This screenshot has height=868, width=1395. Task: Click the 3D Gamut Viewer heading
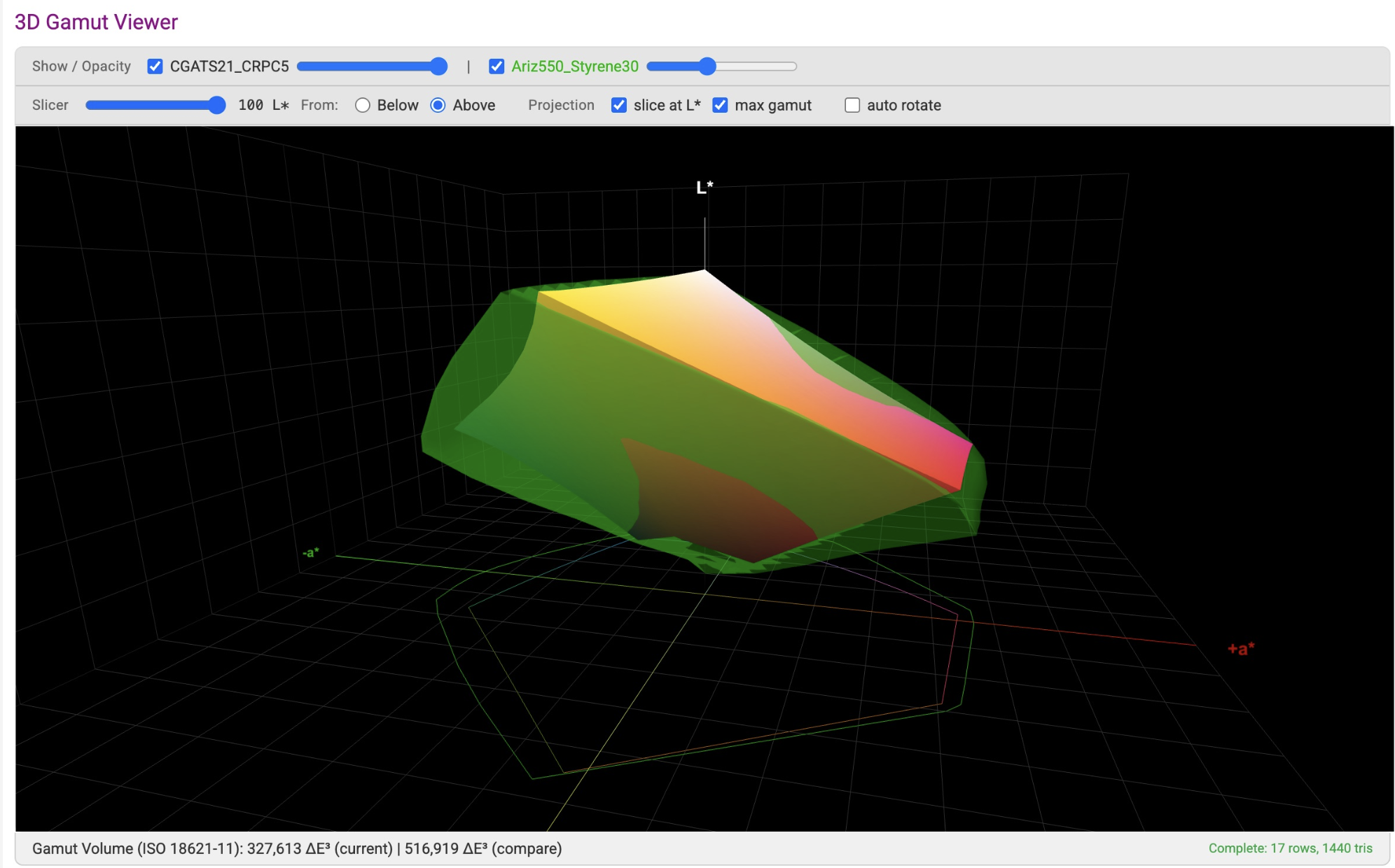pos(96,22)
